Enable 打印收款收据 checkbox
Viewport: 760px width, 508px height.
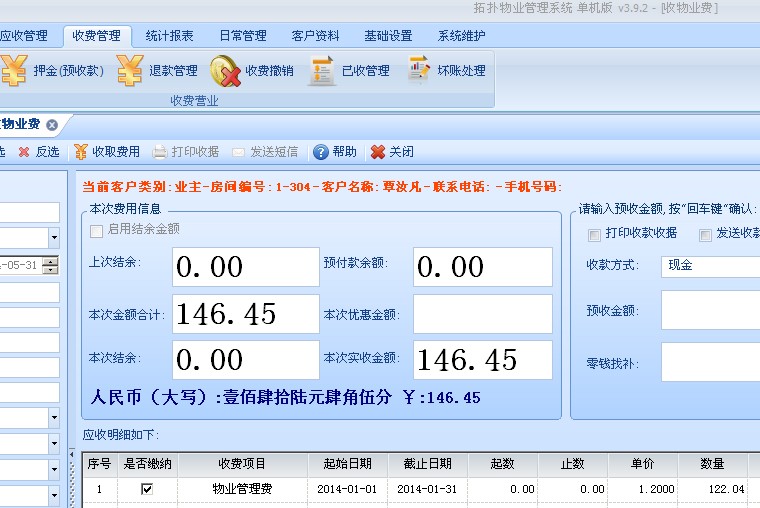(595, 234)
